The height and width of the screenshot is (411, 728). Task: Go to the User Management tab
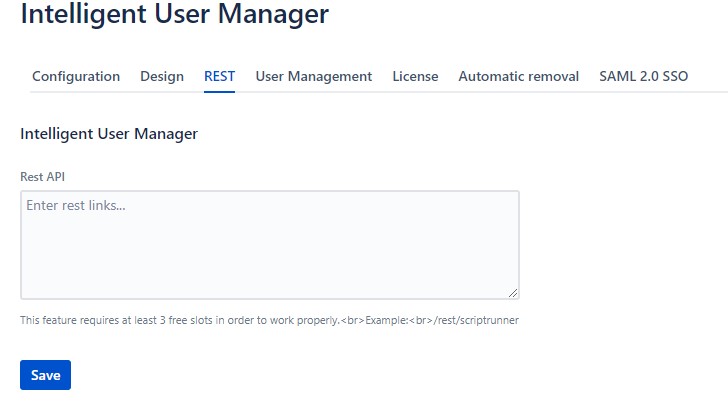tap(313, 76)
